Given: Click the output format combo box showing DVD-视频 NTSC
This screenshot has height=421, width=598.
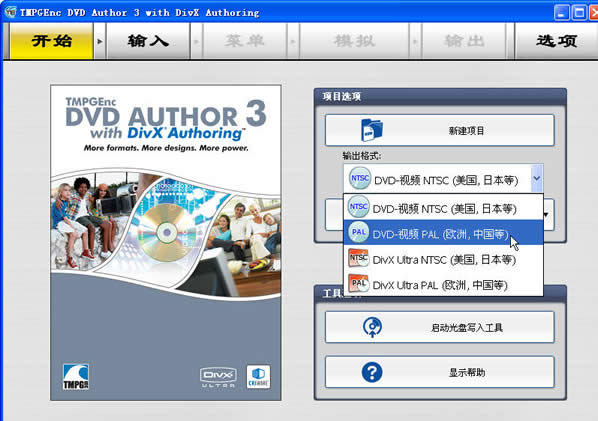Looking at the screenshot, I should pos(443,178).
